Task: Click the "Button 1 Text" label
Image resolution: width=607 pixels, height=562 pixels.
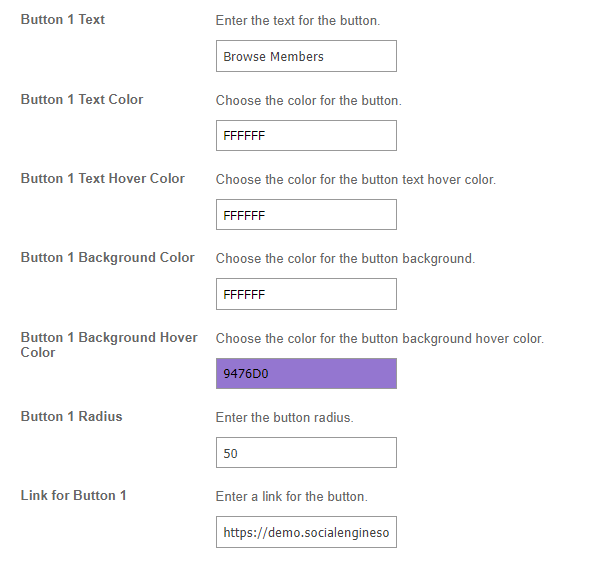Action: pos(63,19)
